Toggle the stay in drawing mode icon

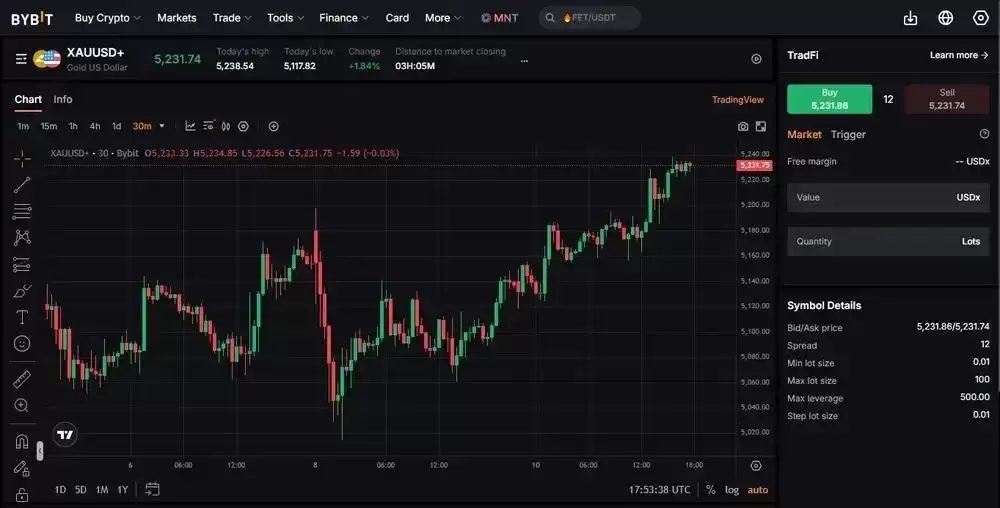point(22,468)
